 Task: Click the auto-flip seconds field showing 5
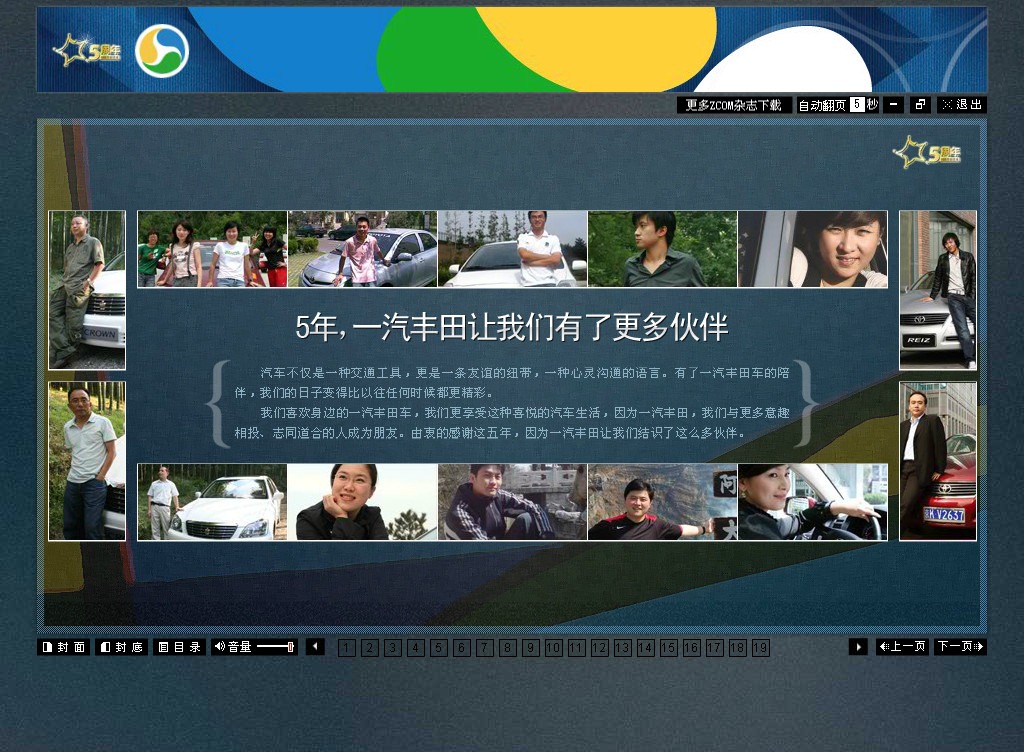tap(857, 104)
